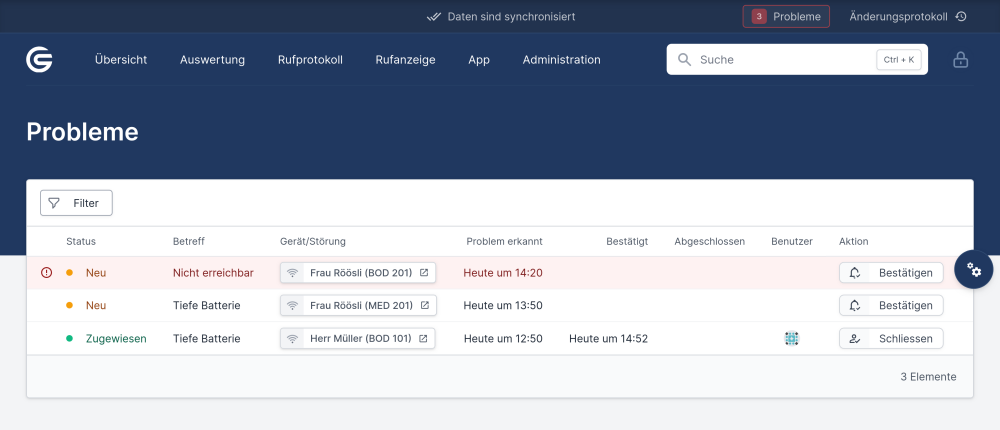Sort by Problem erkannt column header
1000x430 pixels.
point(504,241)
